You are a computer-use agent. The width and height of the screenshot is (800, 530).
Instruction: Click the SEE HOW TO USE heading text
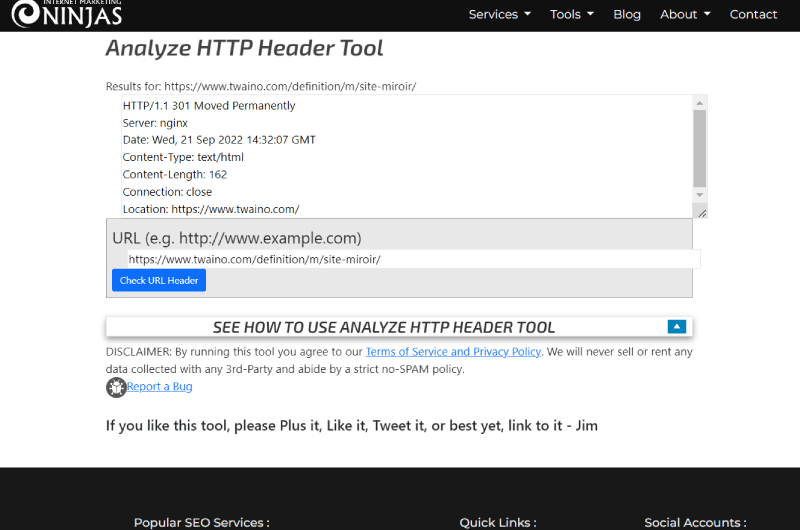pyautogui.click(x=384, y=327)
